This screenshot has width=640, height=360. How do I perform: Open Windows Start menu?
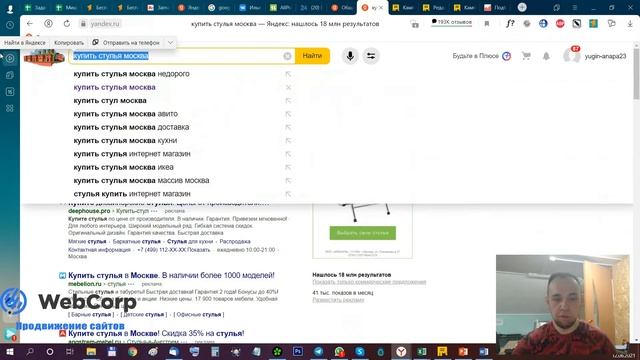[x=9, y=351]
